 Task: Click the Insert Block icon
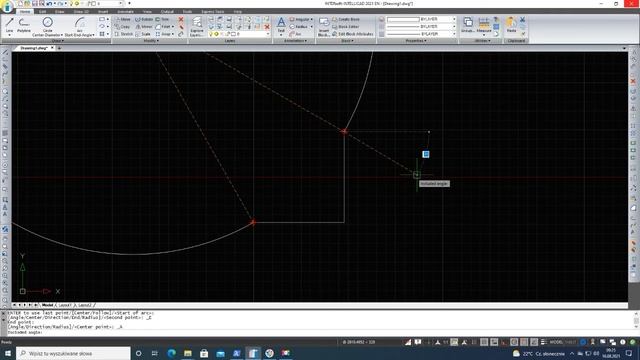coord(324,27)
